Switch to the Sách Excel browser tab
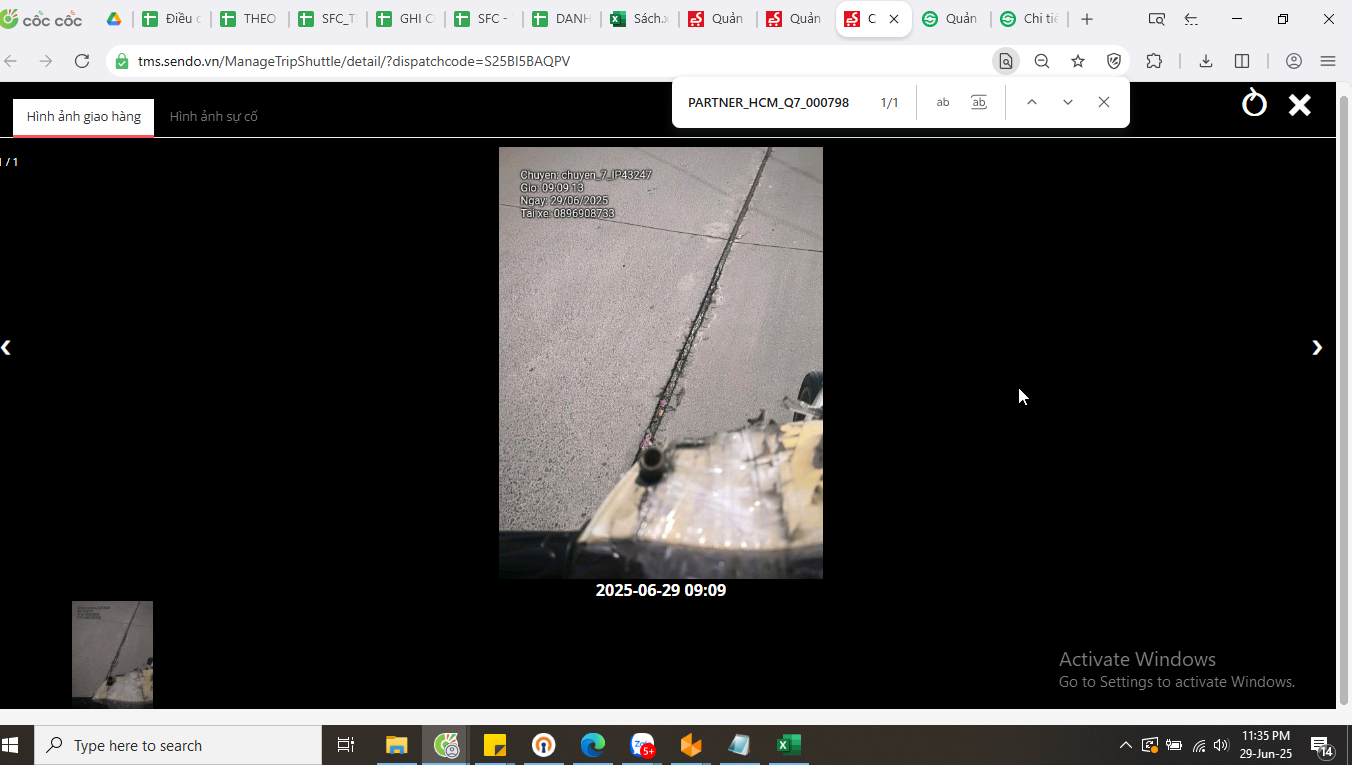The image size is (1352, 765). pos(639,19)
